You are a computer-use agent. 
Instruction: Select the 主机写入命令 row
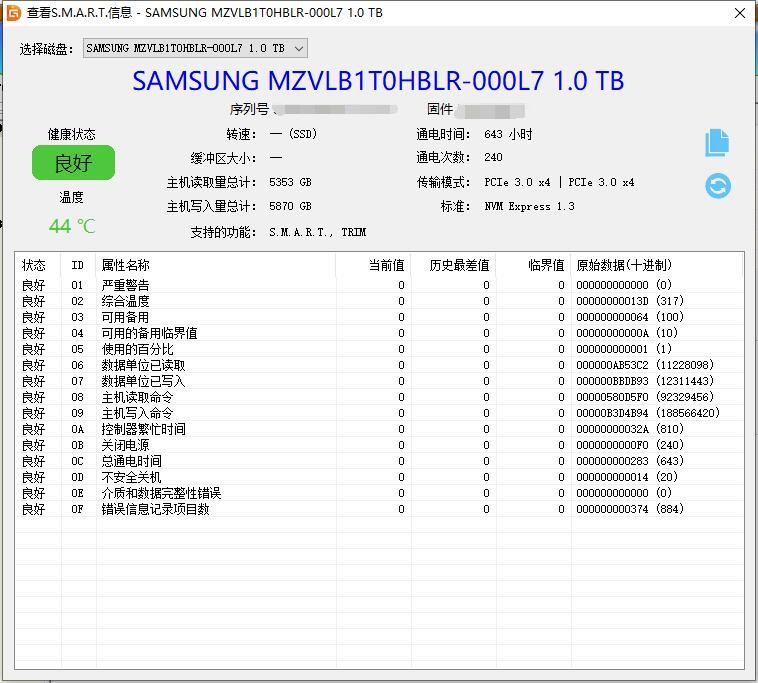tap(379, 413)
